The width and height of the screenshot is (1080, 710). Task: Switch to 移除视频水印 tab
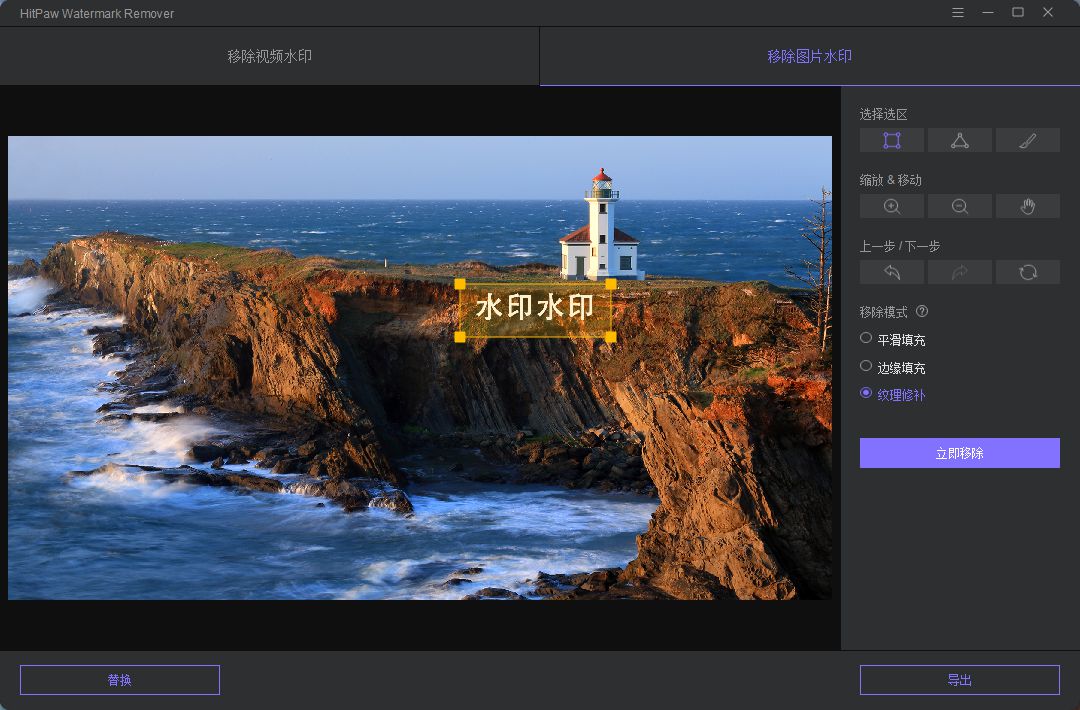(269, 56)
